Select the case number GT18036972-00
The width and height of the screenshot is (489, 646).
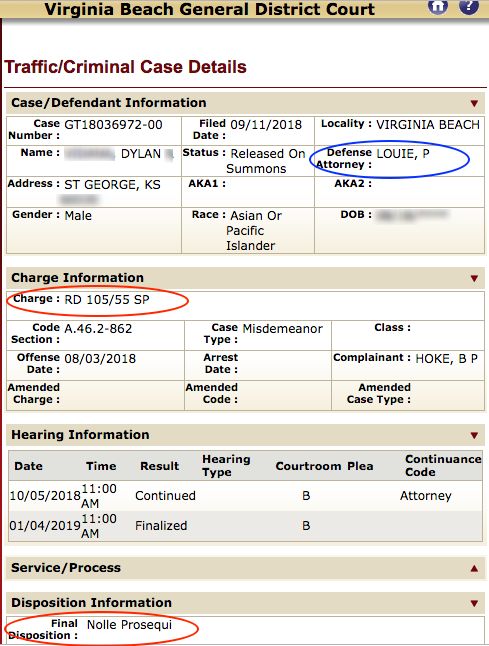pos(113,124)
